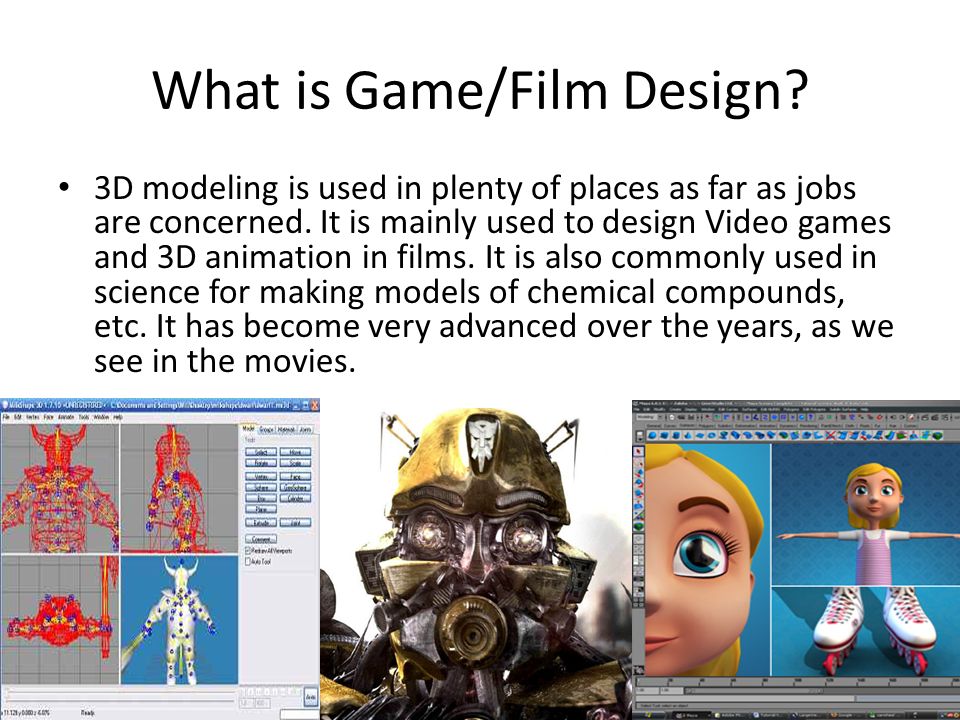The image size is (960, 720).
Task: Open Maya File menu
Action: [x=637, y=409]
